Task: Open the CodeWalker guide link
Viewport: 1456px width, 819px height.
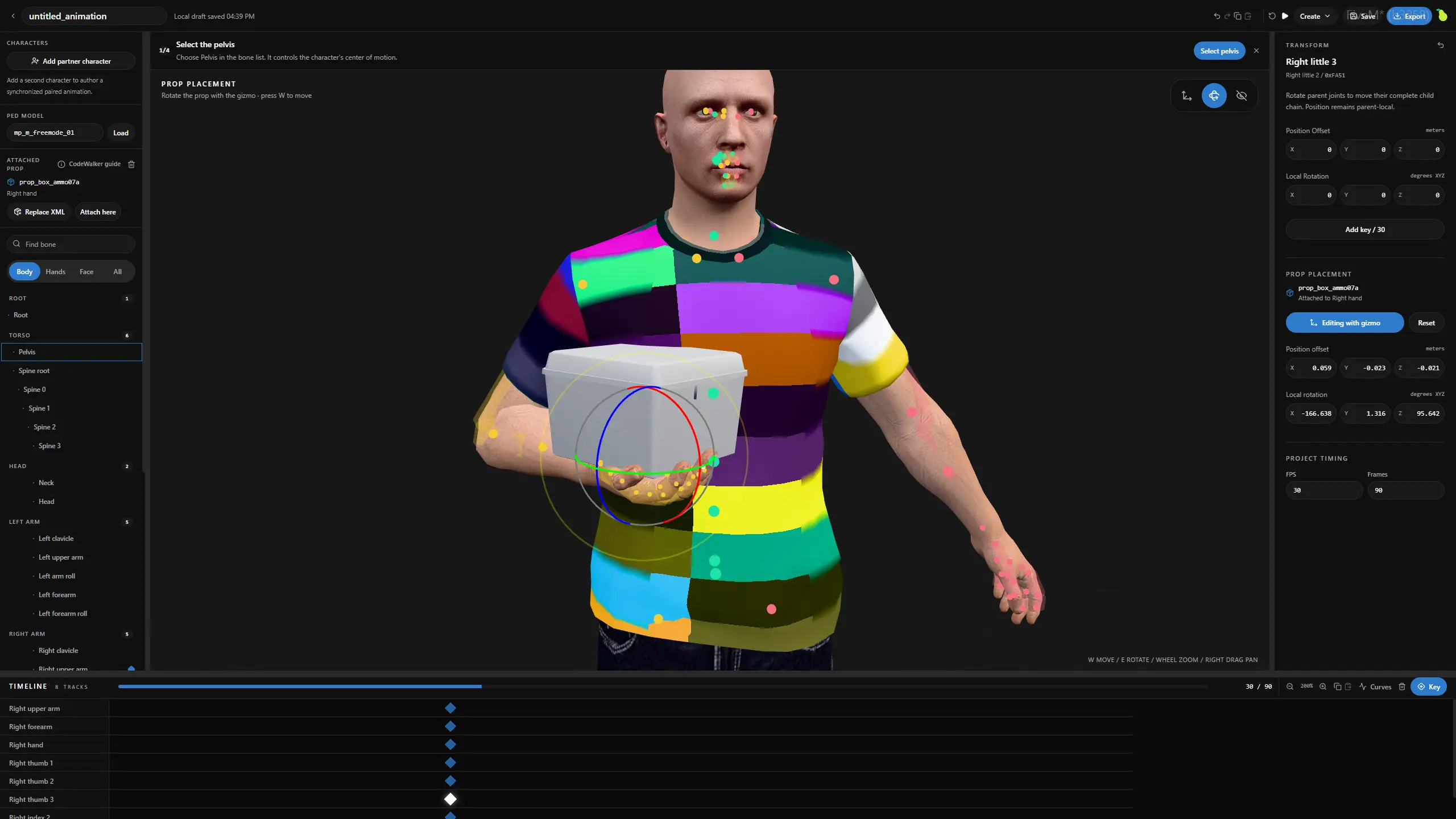Action: (89, 164)
